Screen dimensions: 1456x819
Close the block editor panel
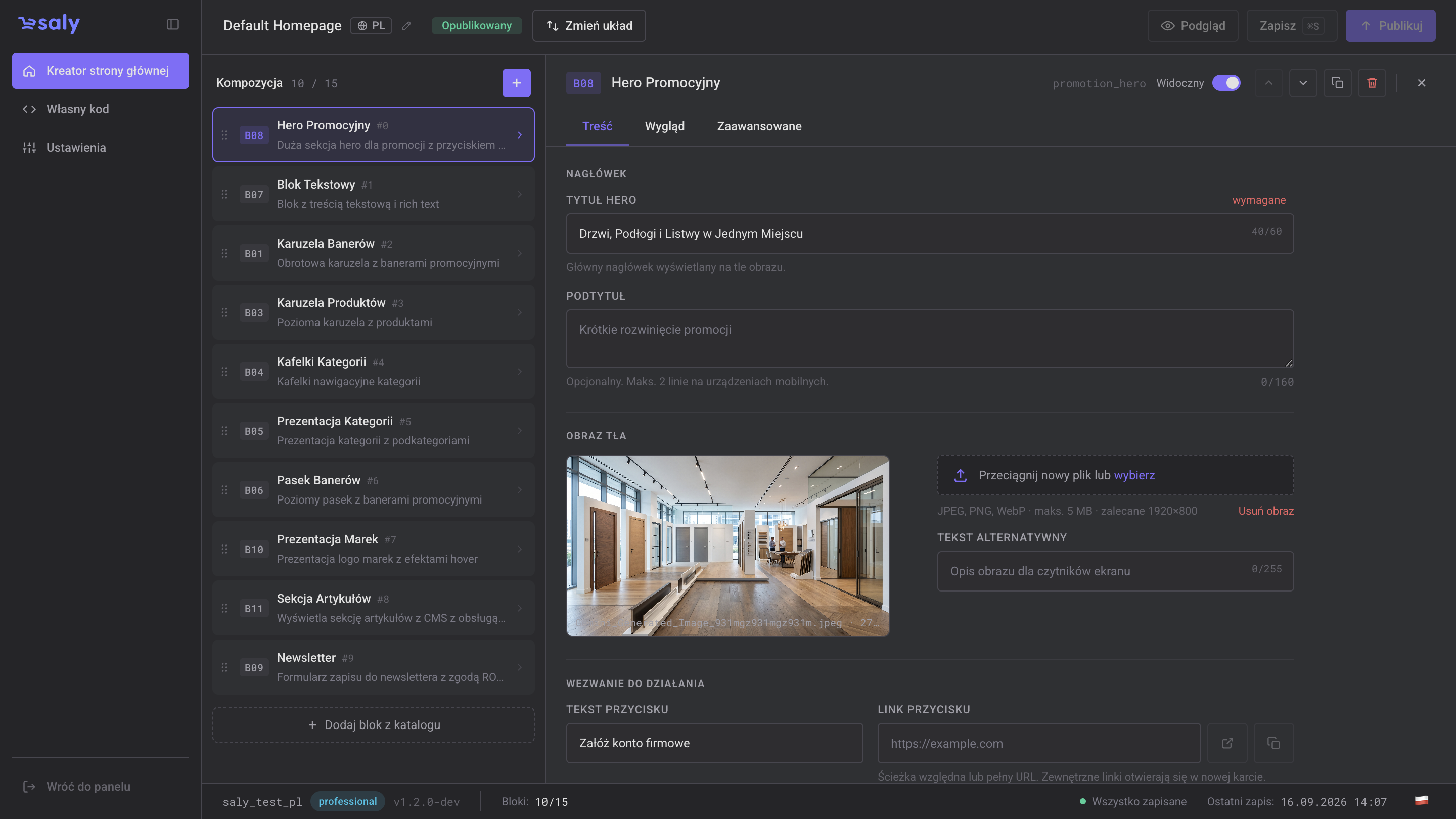[1422, 83]
